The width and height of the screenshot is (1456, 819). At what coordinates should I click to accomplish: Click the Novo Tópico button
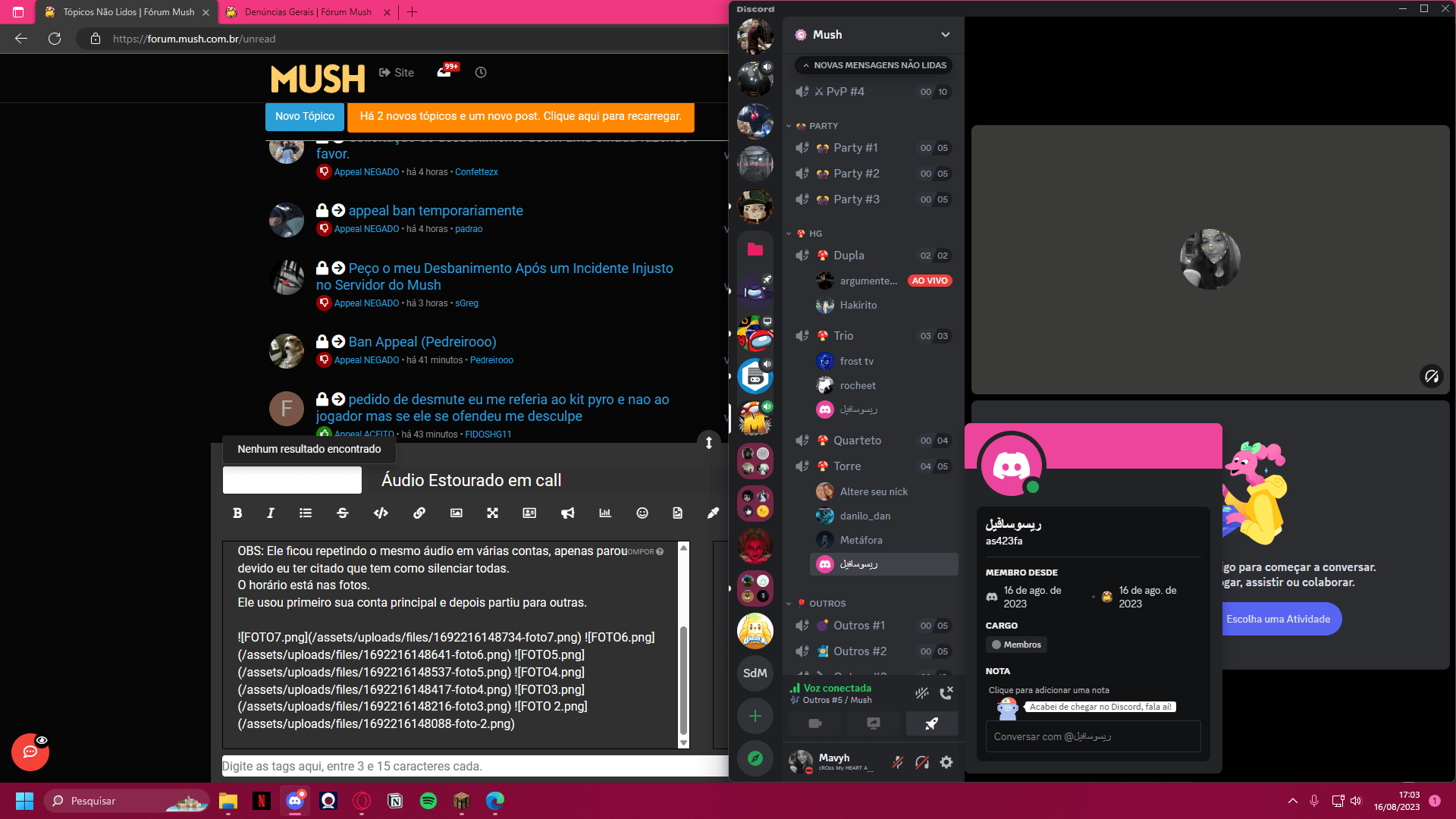305,117
